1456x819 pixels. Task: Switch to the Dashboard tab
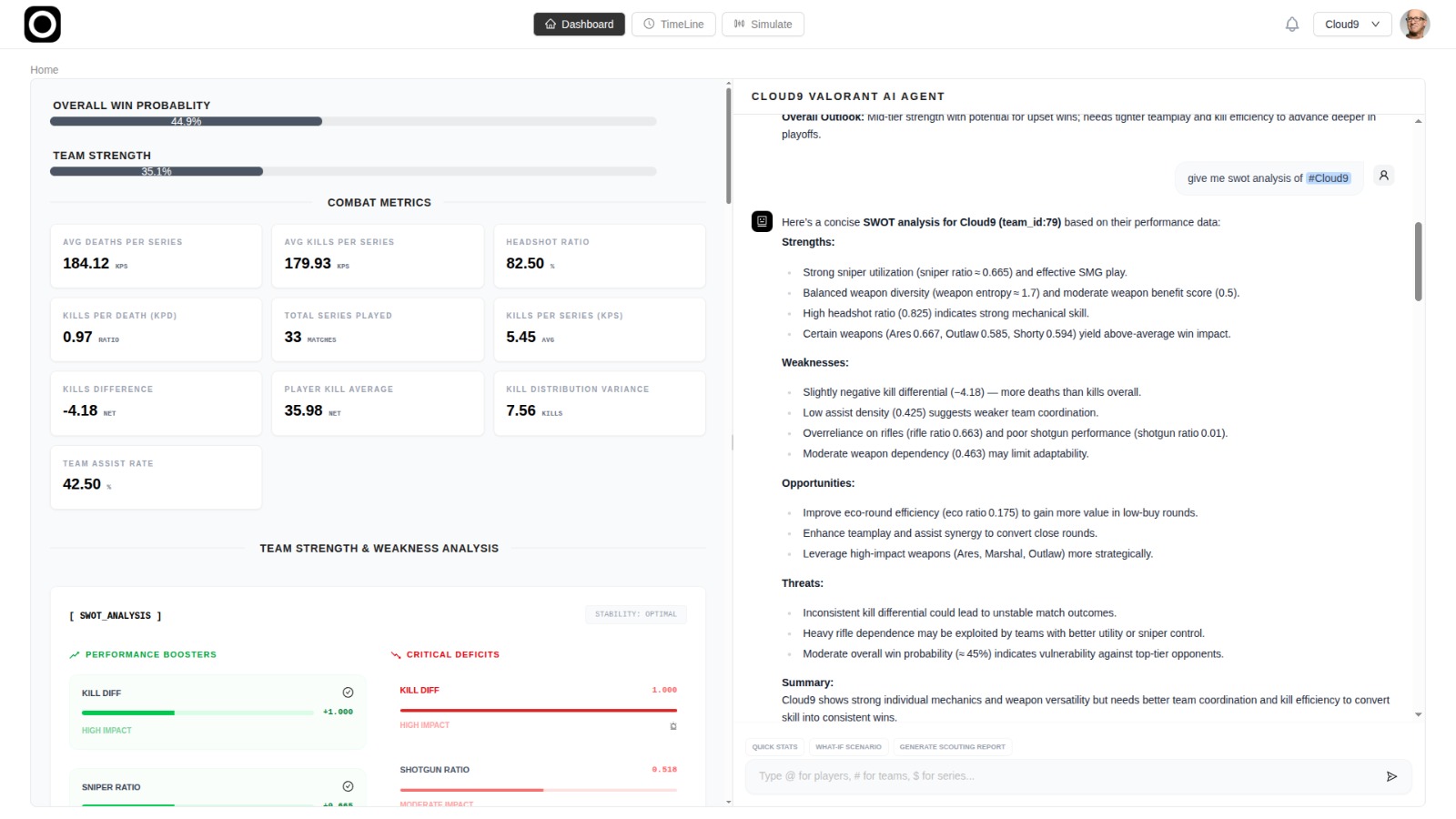pyautogui.click(x=579, y=25)
